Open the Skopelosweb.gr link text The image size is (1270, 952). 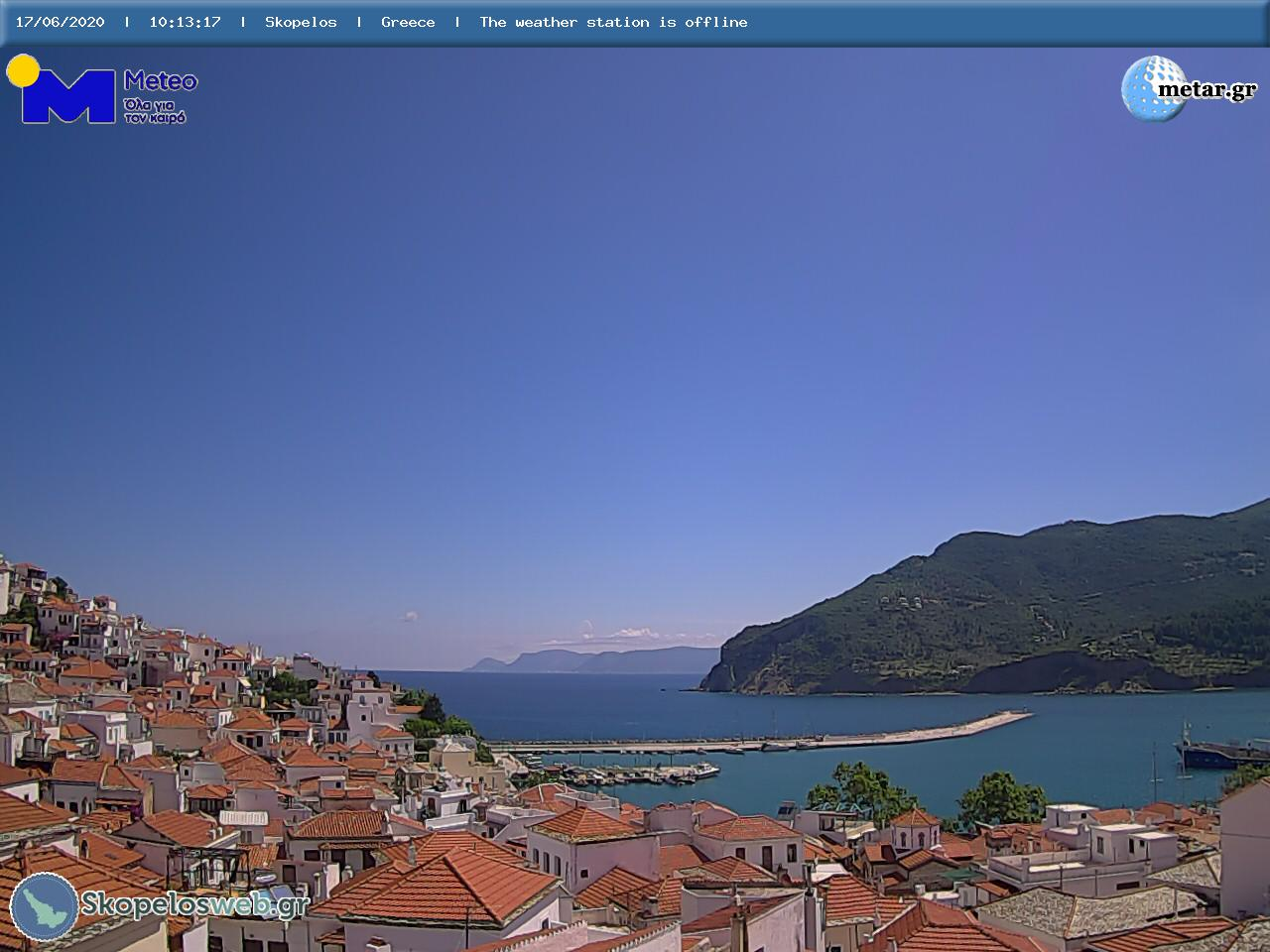[x=194, y=904]
